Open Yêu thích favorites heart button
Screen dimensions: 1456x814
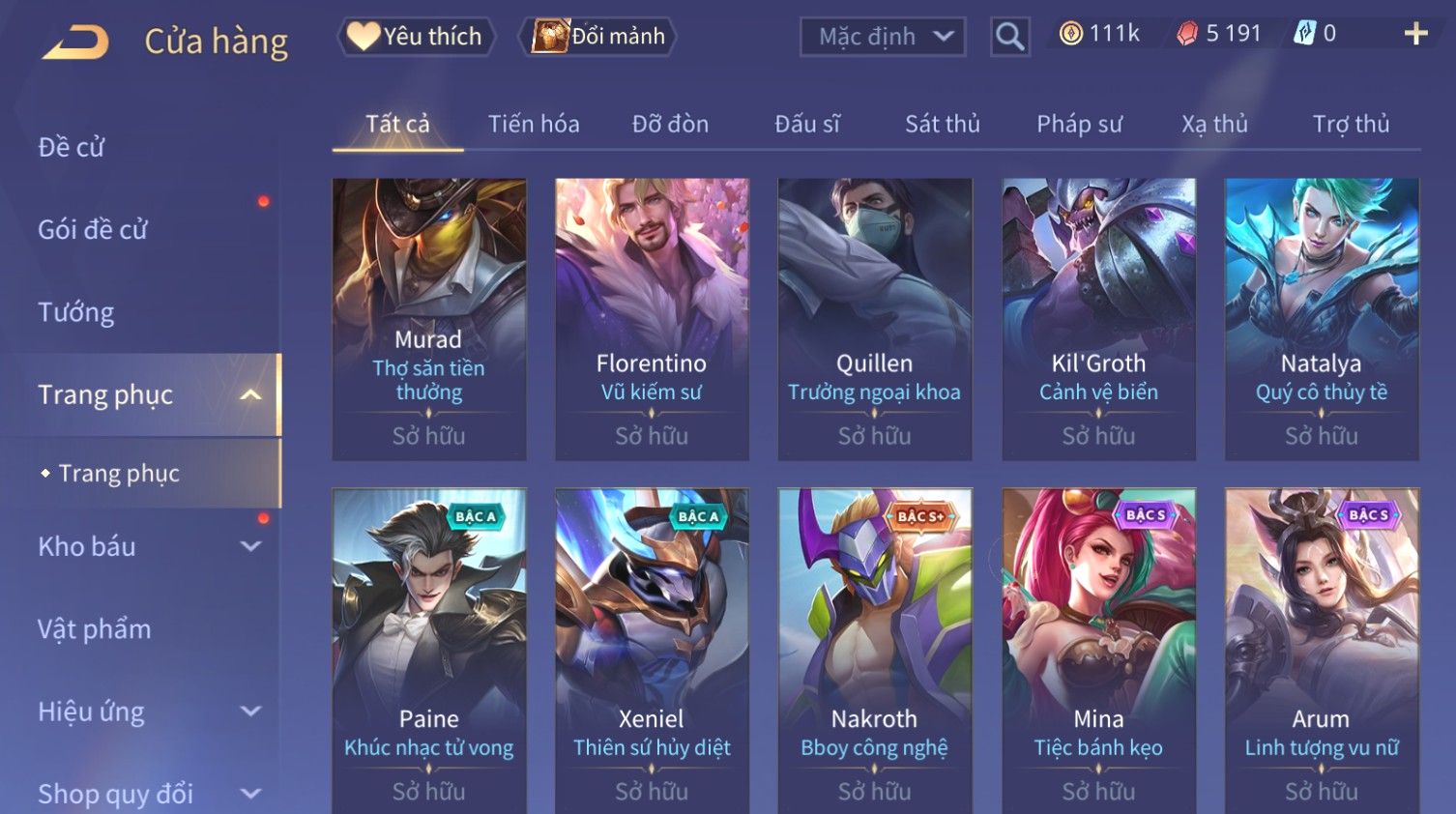pyautogui.click(x=416, y=37)
